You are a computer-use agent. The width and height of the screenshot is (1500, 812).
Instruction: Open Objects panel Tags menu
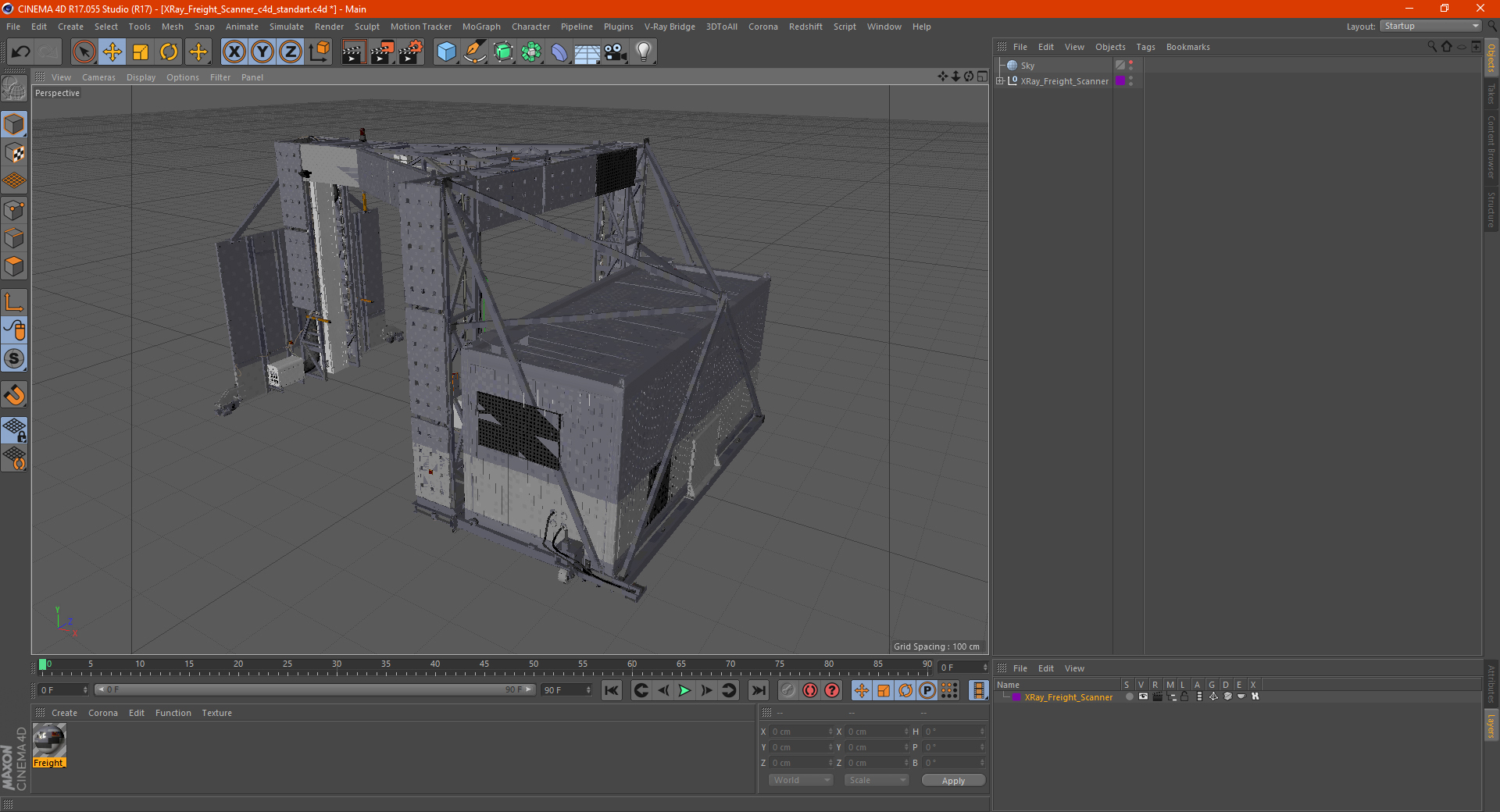coord(1145,47)
